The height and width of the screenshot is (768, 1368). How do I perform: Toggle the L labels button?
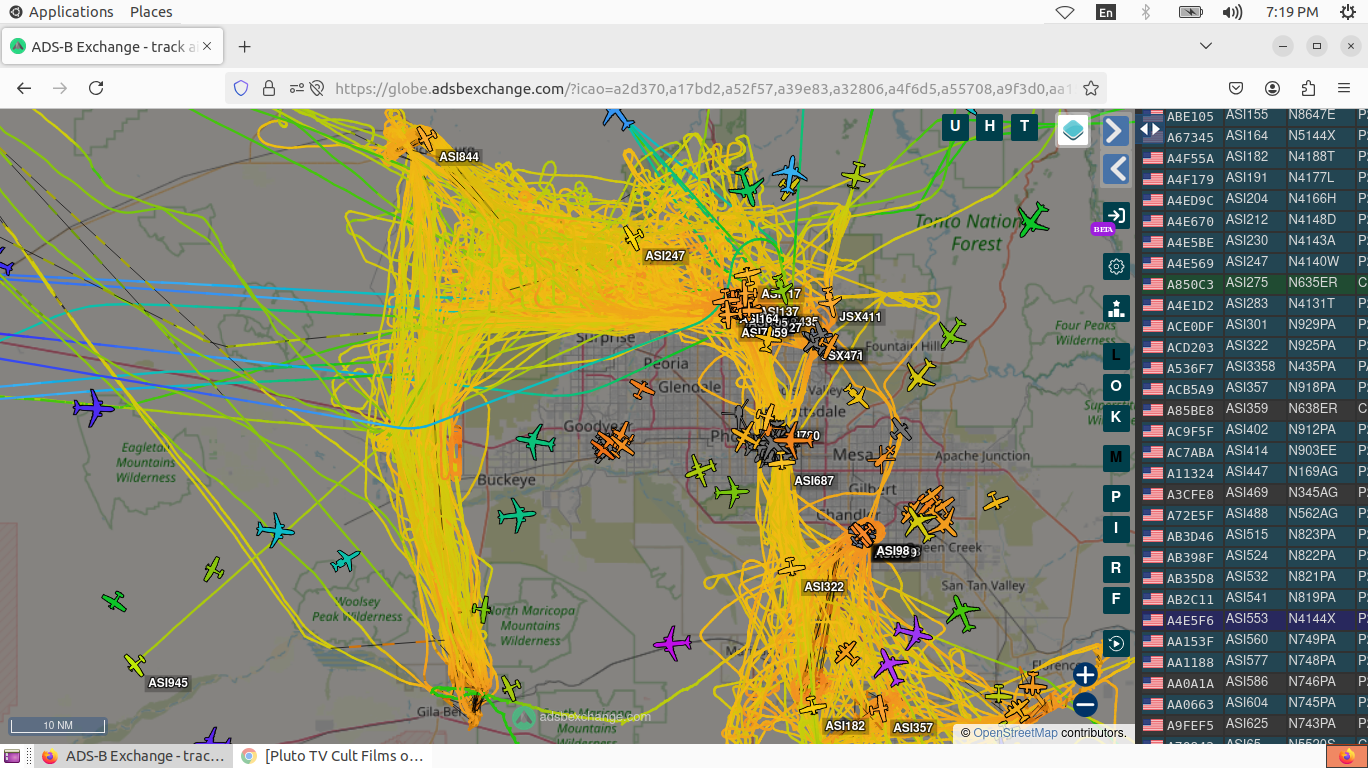pos(1116,355)
